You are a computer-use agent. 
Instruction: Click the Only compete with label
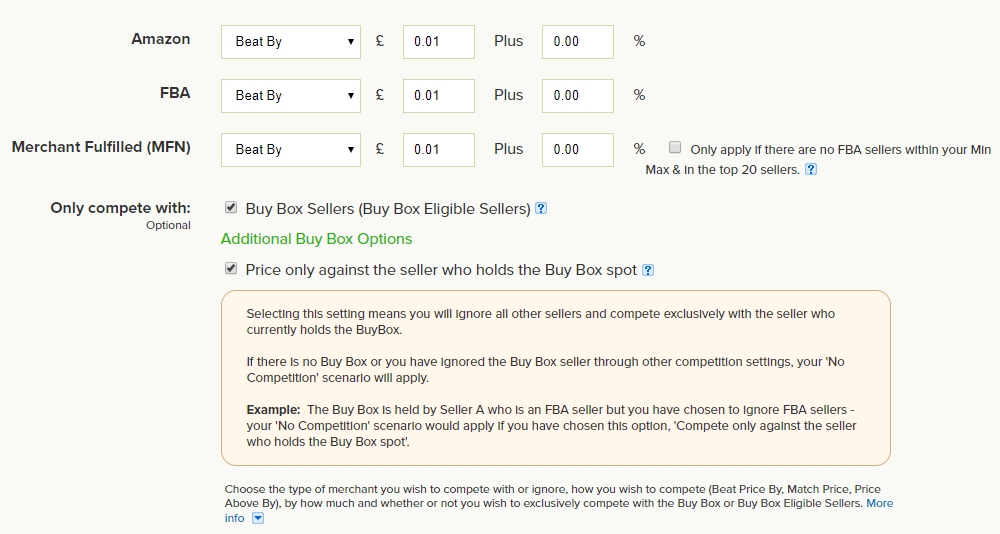tap(120, 208)
